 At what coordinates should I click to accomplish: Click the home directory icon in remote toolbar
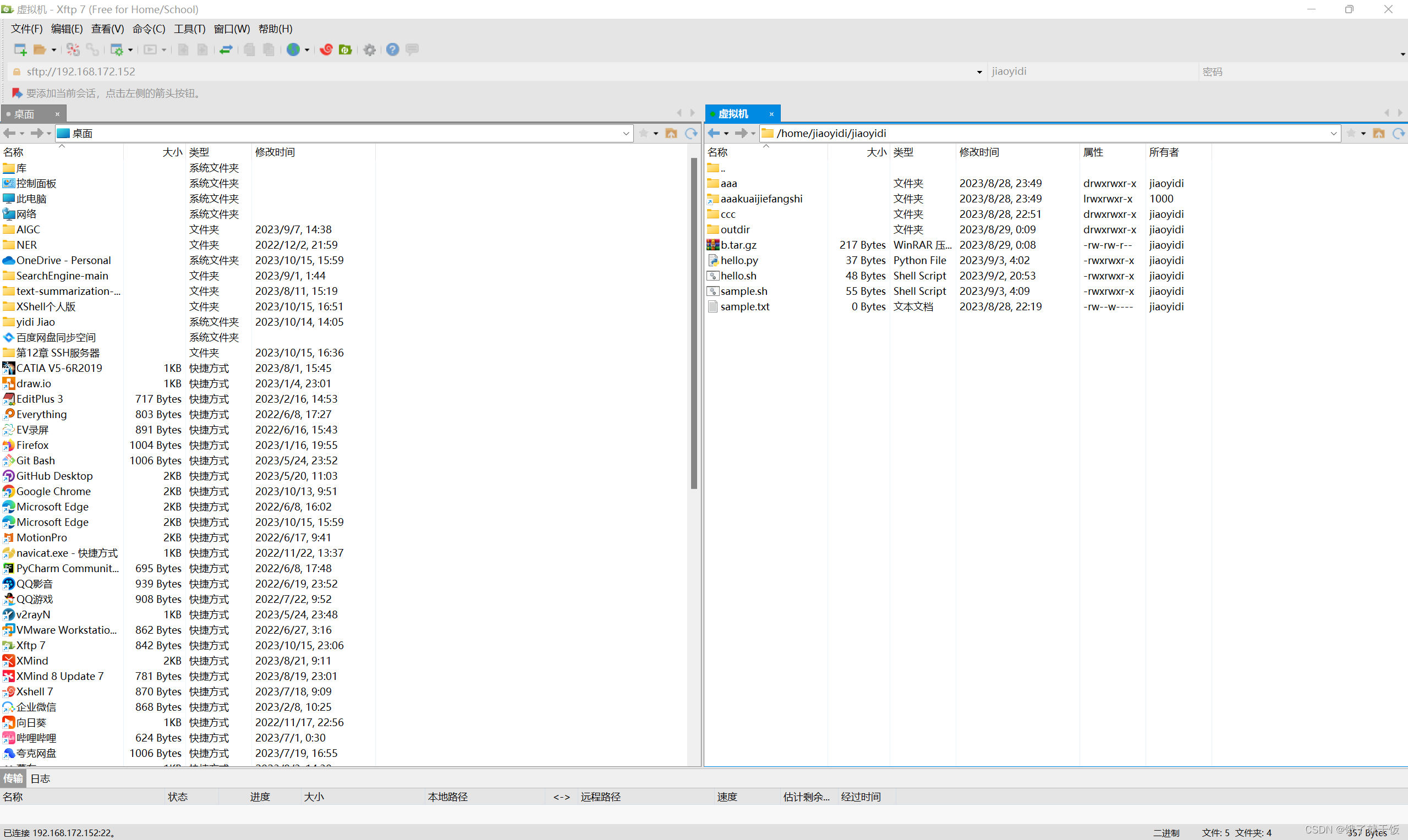pos(1378,134)
